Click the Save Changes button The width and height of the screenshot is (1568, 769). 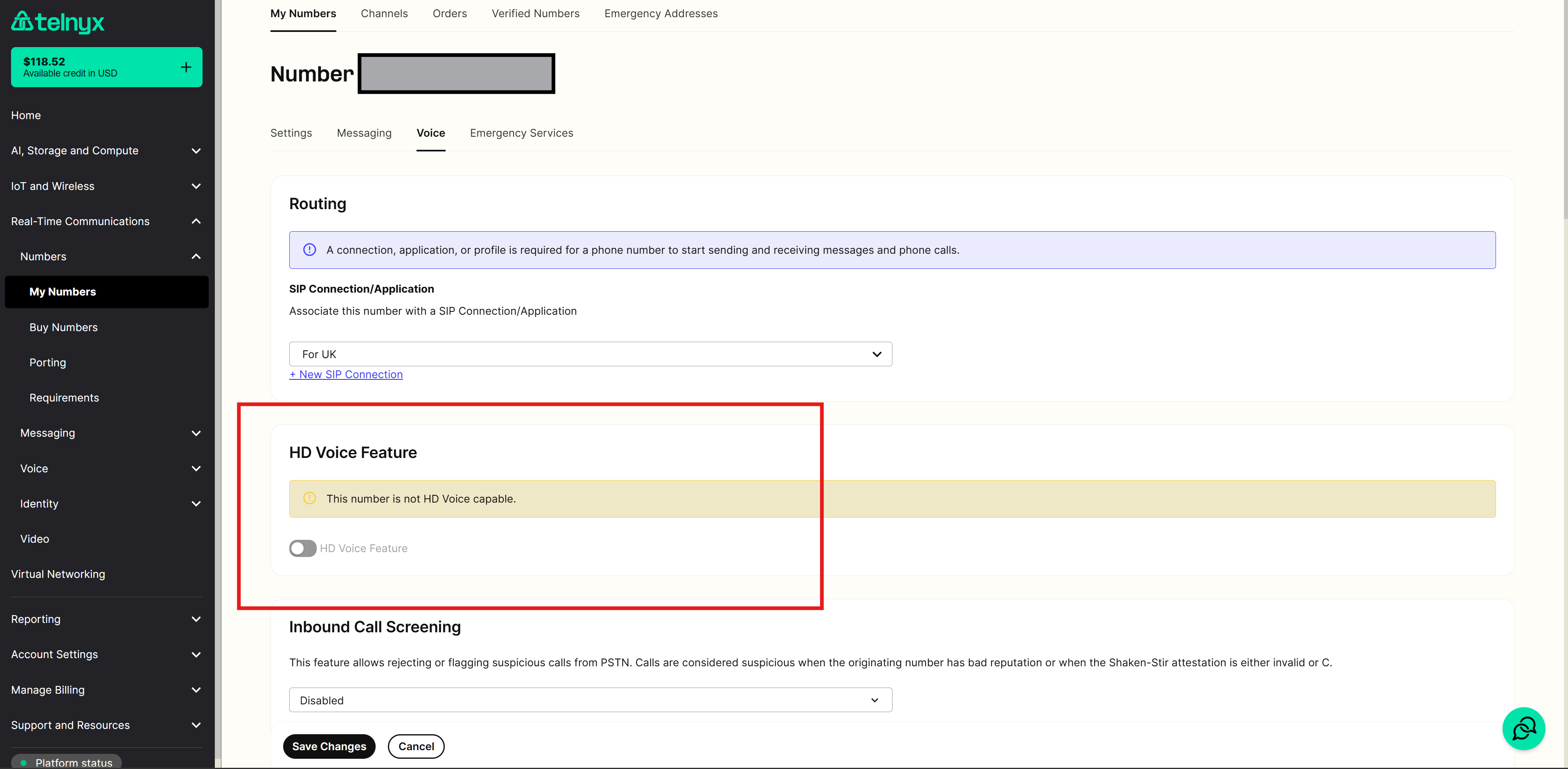pos(329,746)
